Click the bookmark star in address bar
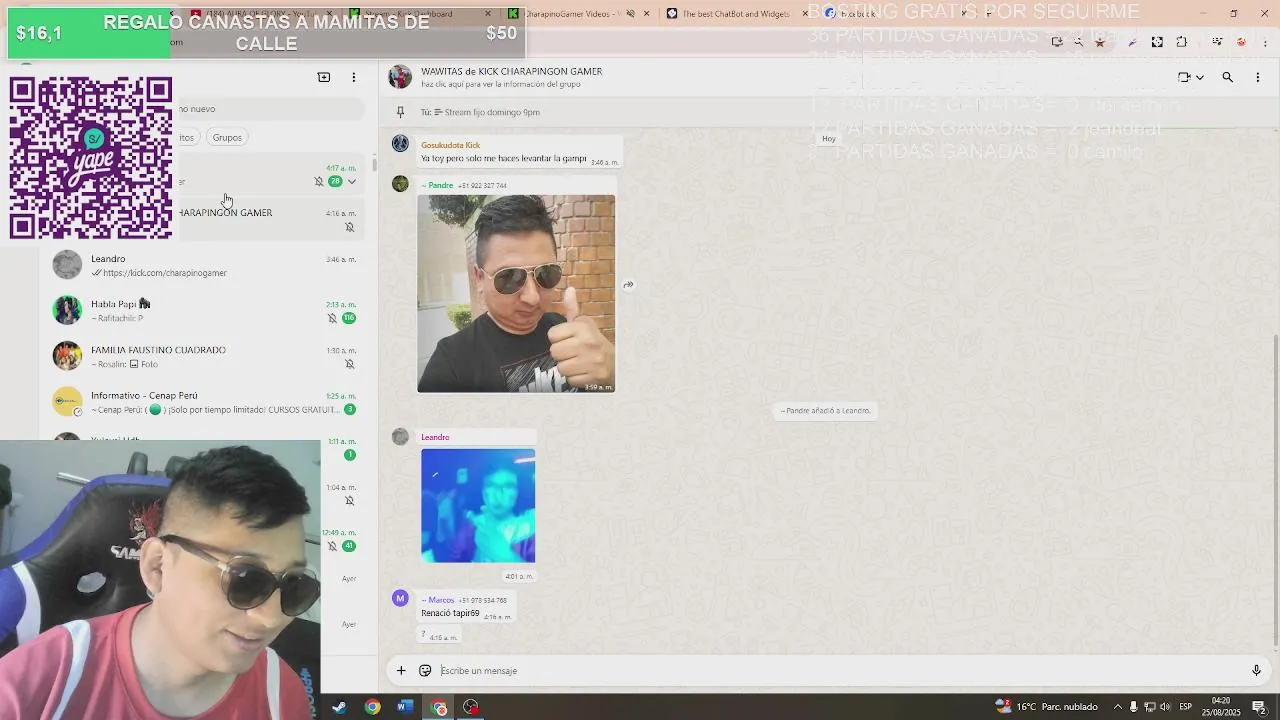The height and width of the screenshot is (720, 1280). 1100,42
